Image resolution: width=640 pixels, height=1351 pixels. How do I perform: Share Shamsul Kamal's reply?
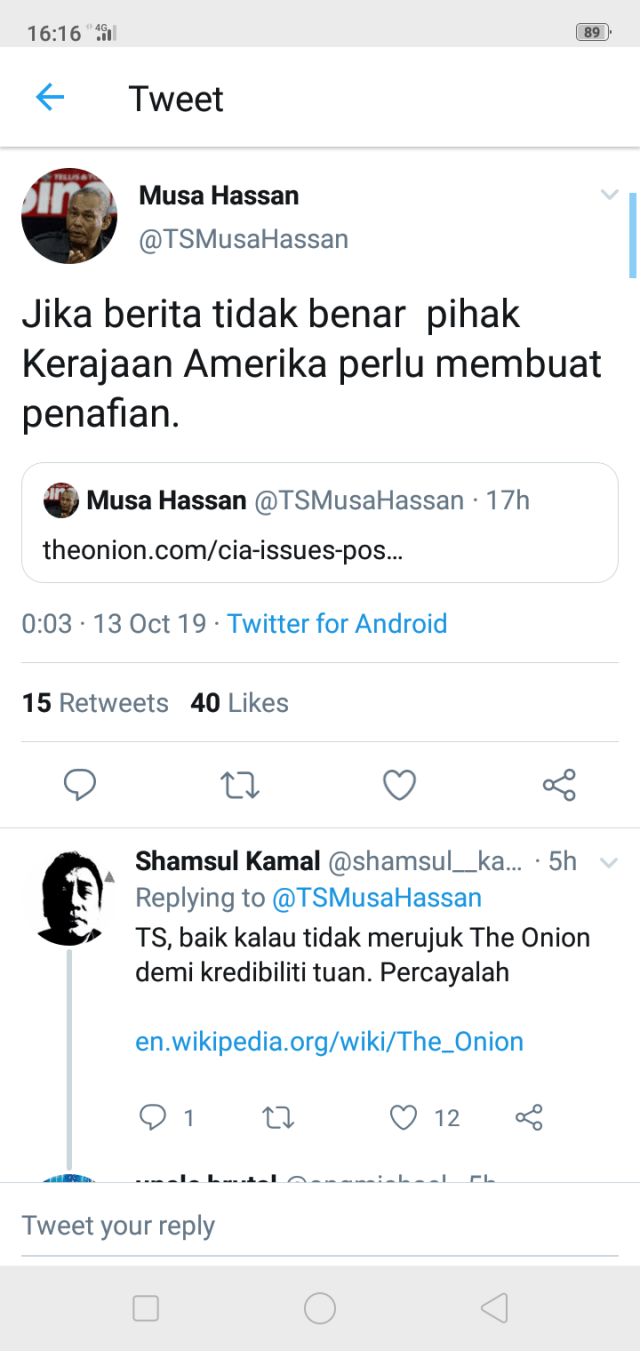[x=528, y=1117]
